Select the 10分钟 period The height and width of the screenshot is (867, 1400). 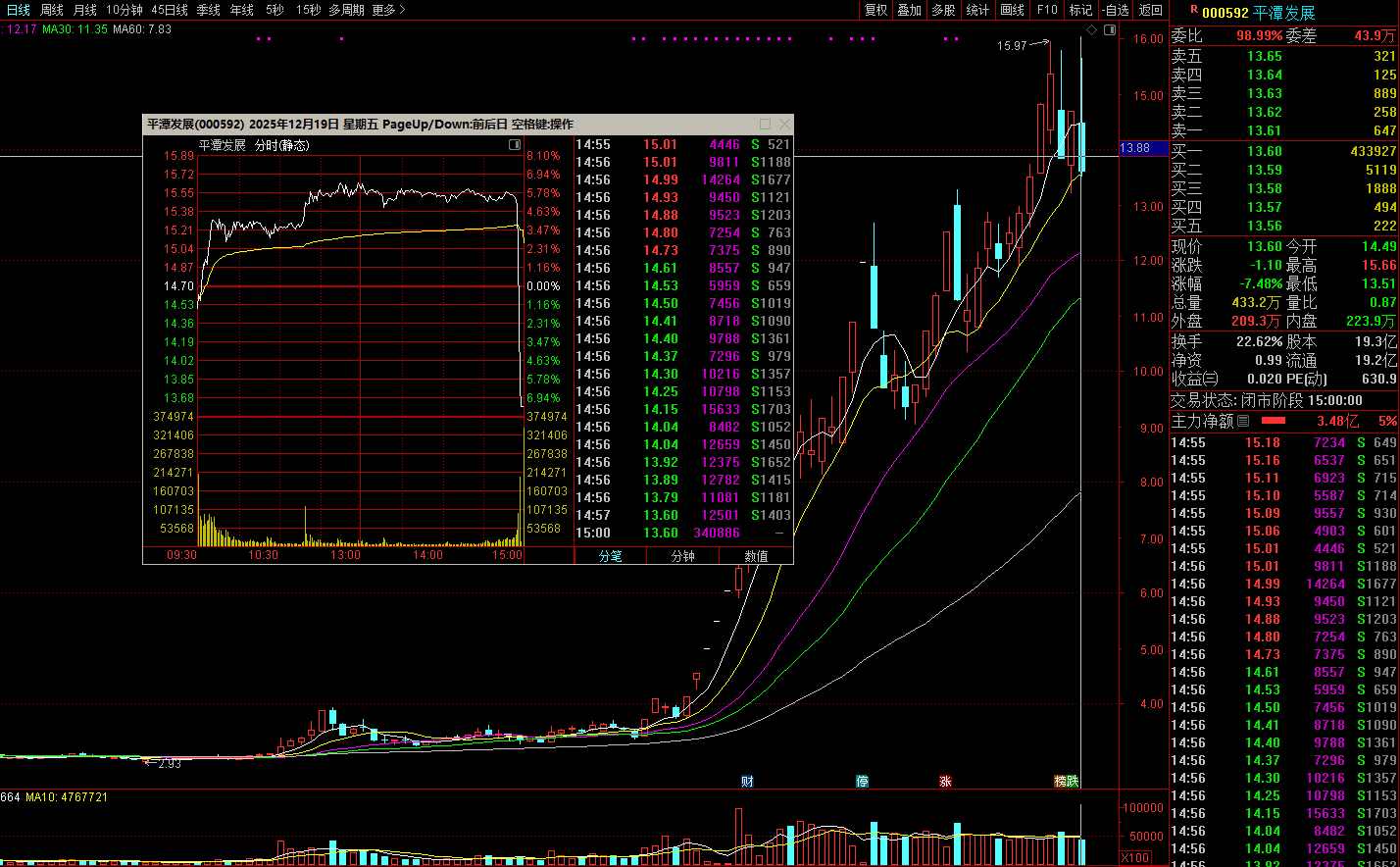pos(125,10)
